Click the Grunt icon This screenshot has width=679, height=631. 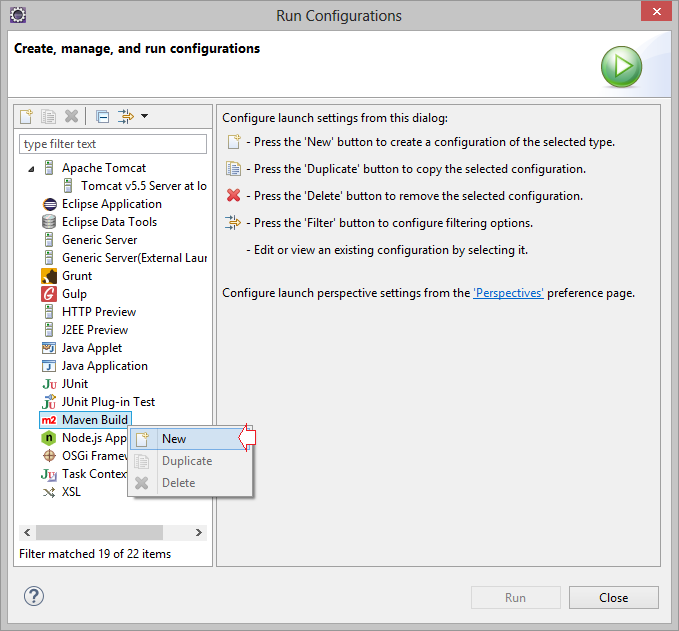pos(49,276)
